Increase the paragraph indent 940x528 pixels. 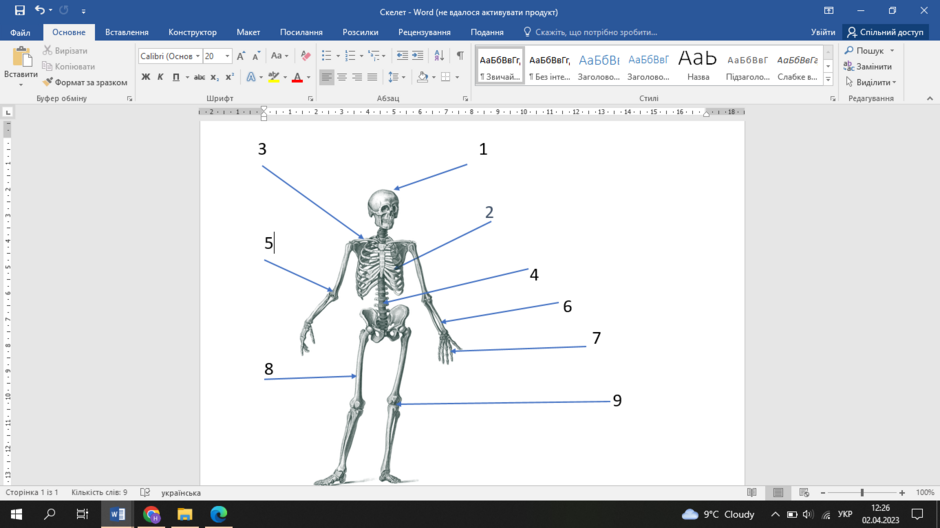418,56
